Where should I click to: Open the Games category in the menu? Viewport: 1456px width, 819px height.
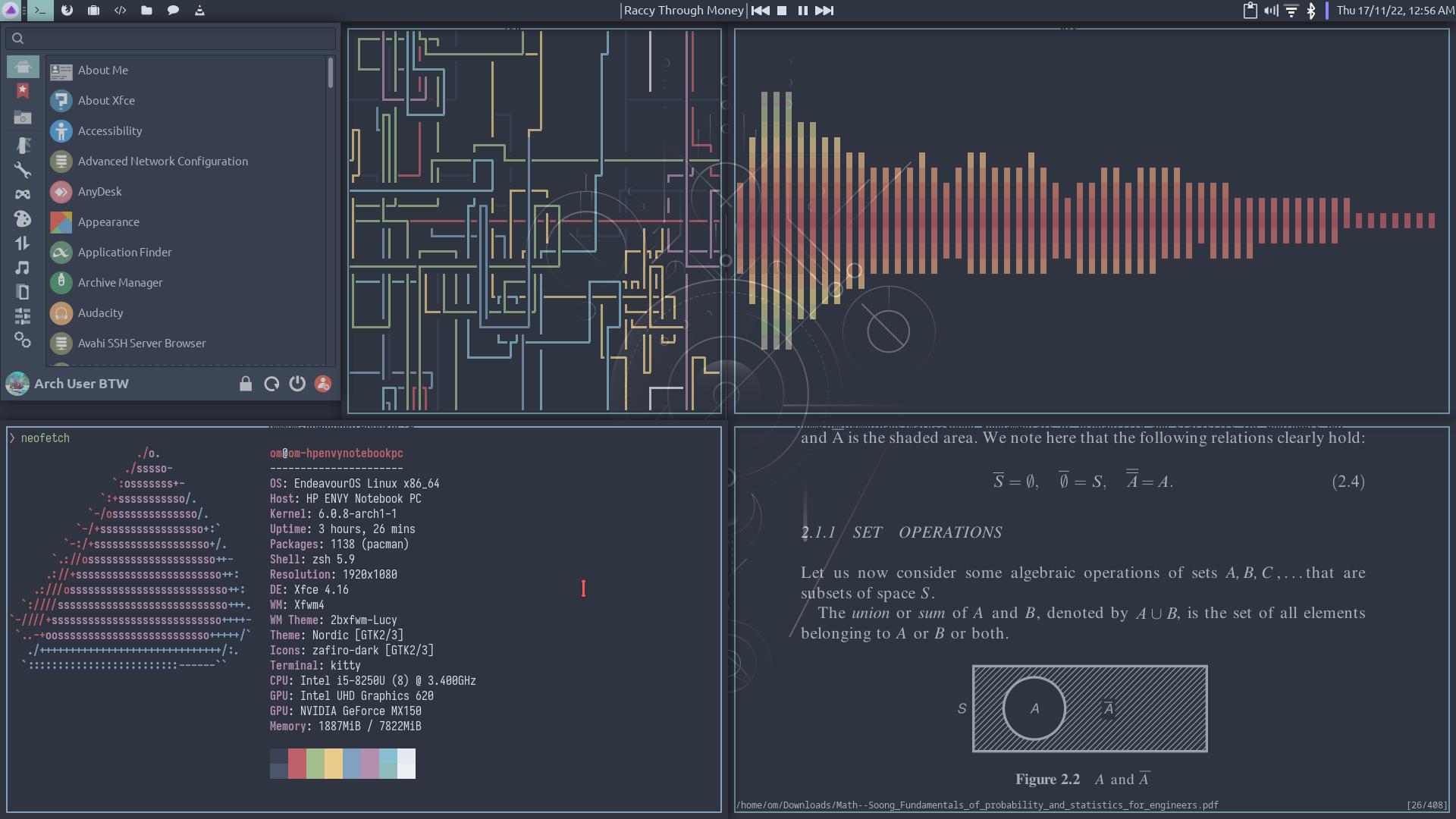tap(23, 194)
